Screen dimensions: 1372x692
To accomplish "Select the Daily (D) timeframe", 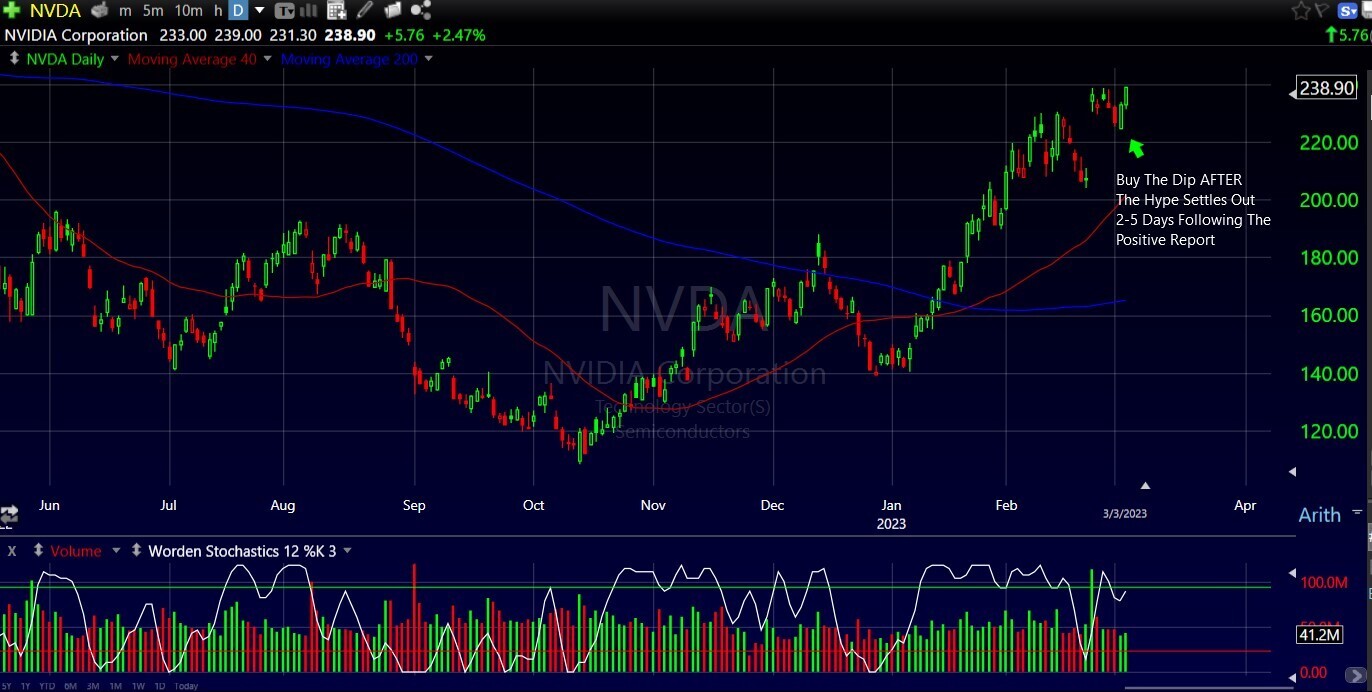I will (x=239, y=11).
